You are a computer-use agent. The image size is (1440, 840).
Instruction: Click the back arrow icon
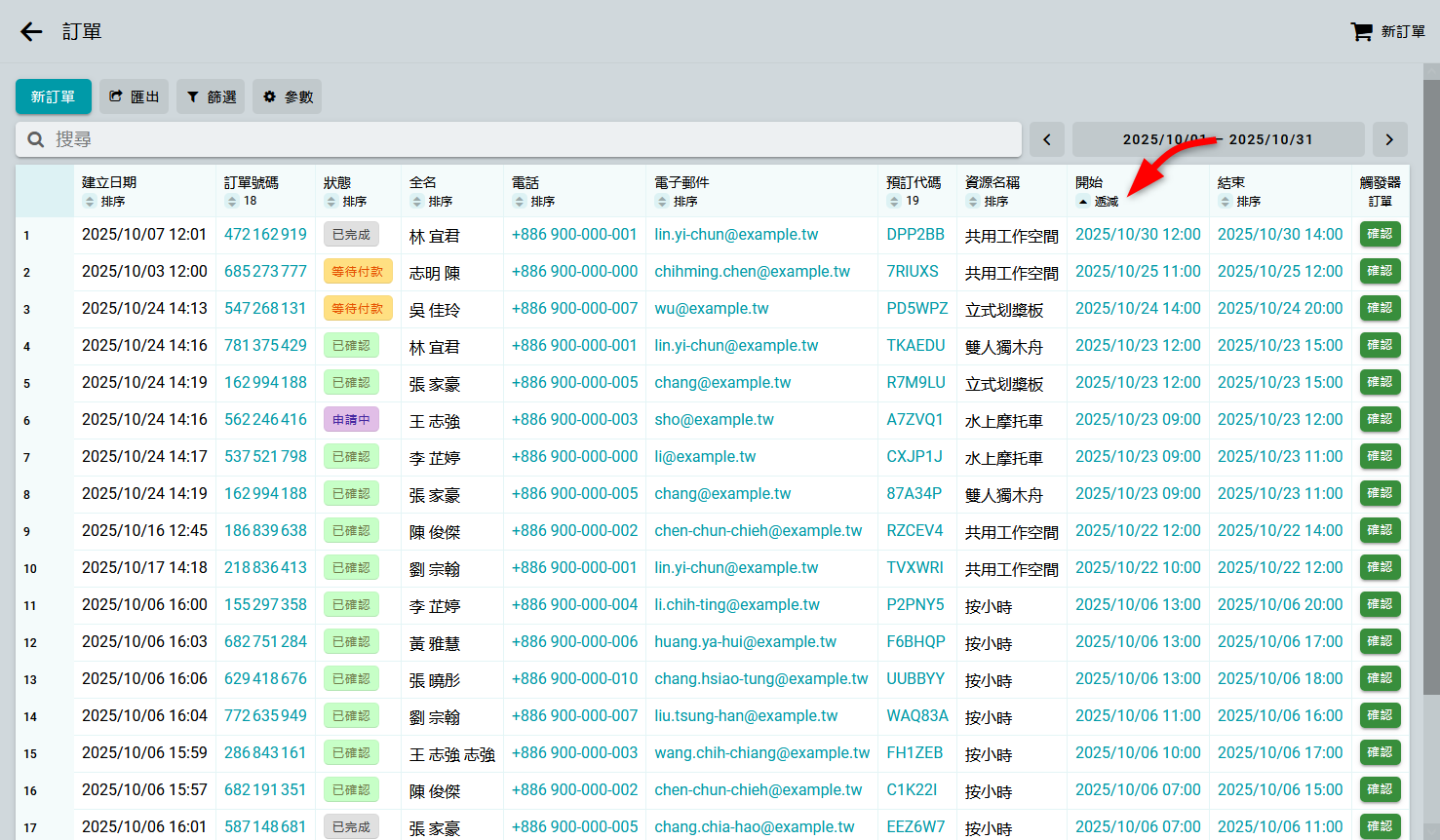coord(31,32)
